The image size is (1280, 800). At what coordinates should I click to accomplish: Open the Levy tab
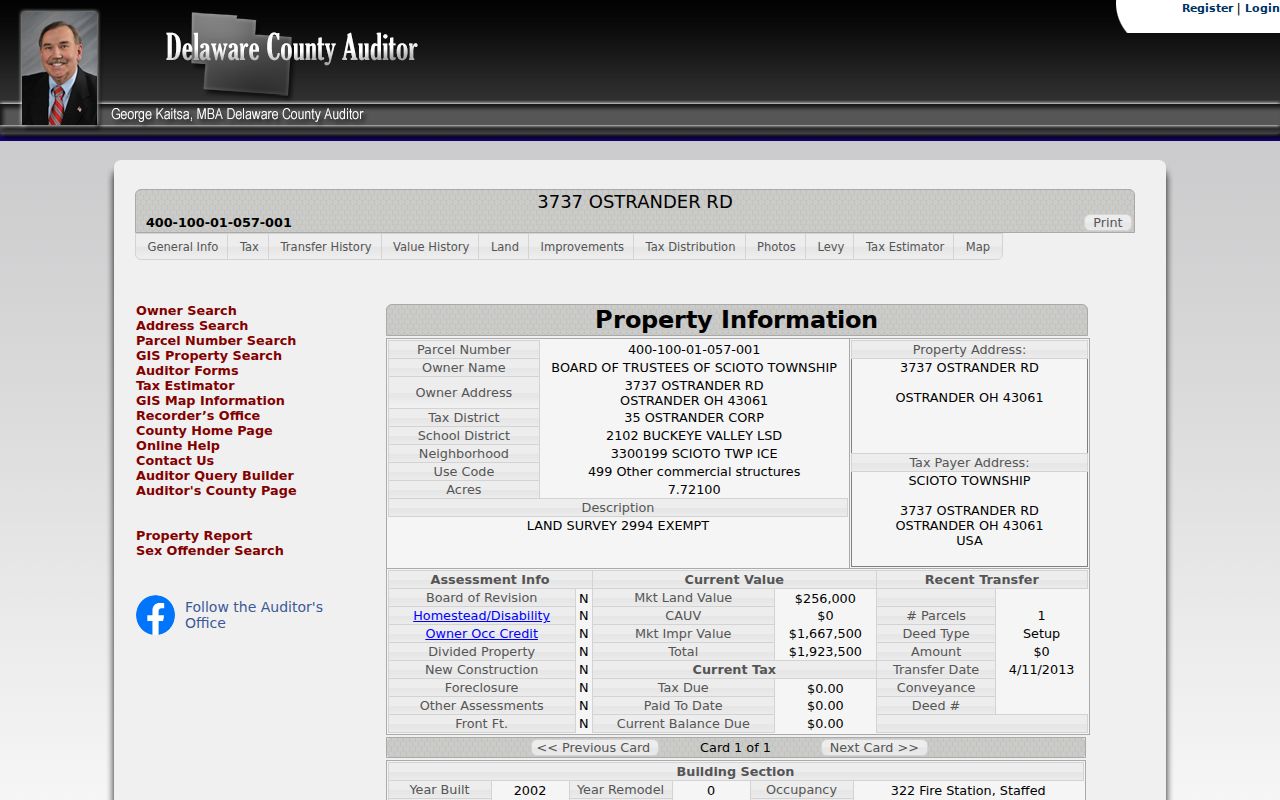(x=830, y=247)
